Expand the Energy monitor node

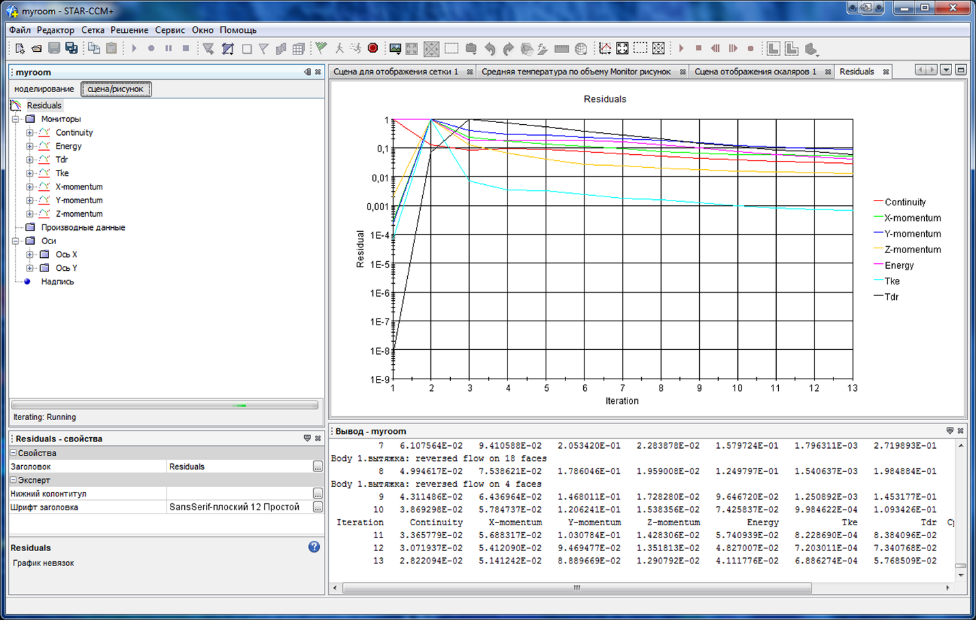30,146
